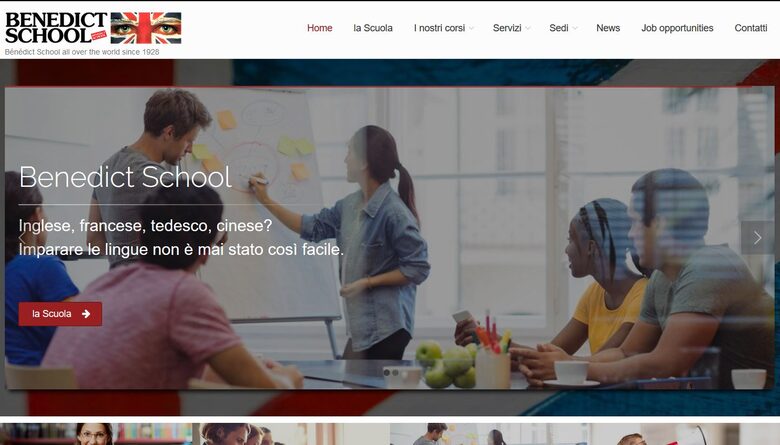Open the woman with glasses thumbnail
Viewport: 780px width, 445px height.
[96, 434]
